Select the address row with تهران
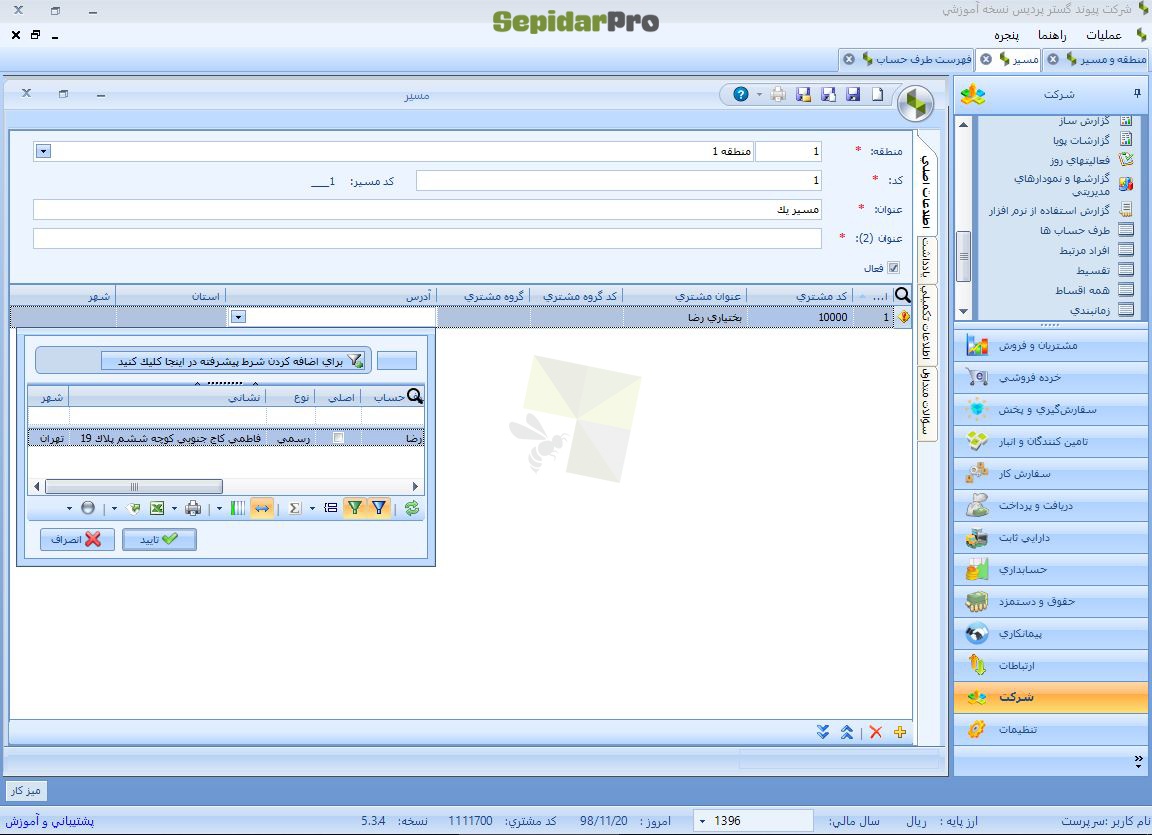 click(226, 438)
